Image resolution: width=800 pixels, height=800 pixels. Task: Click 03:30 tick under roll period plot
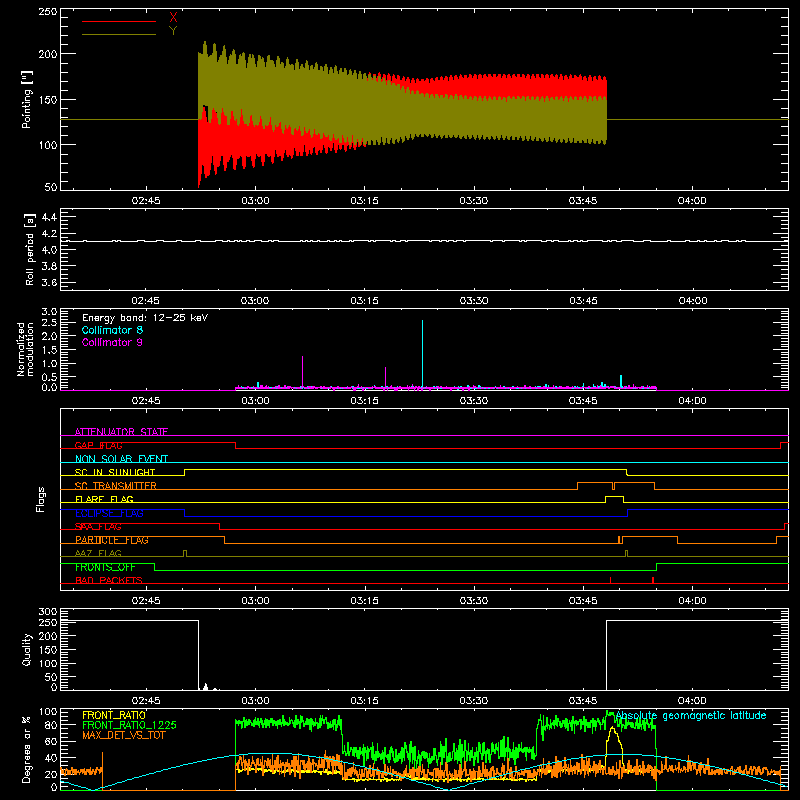point(473,301)
